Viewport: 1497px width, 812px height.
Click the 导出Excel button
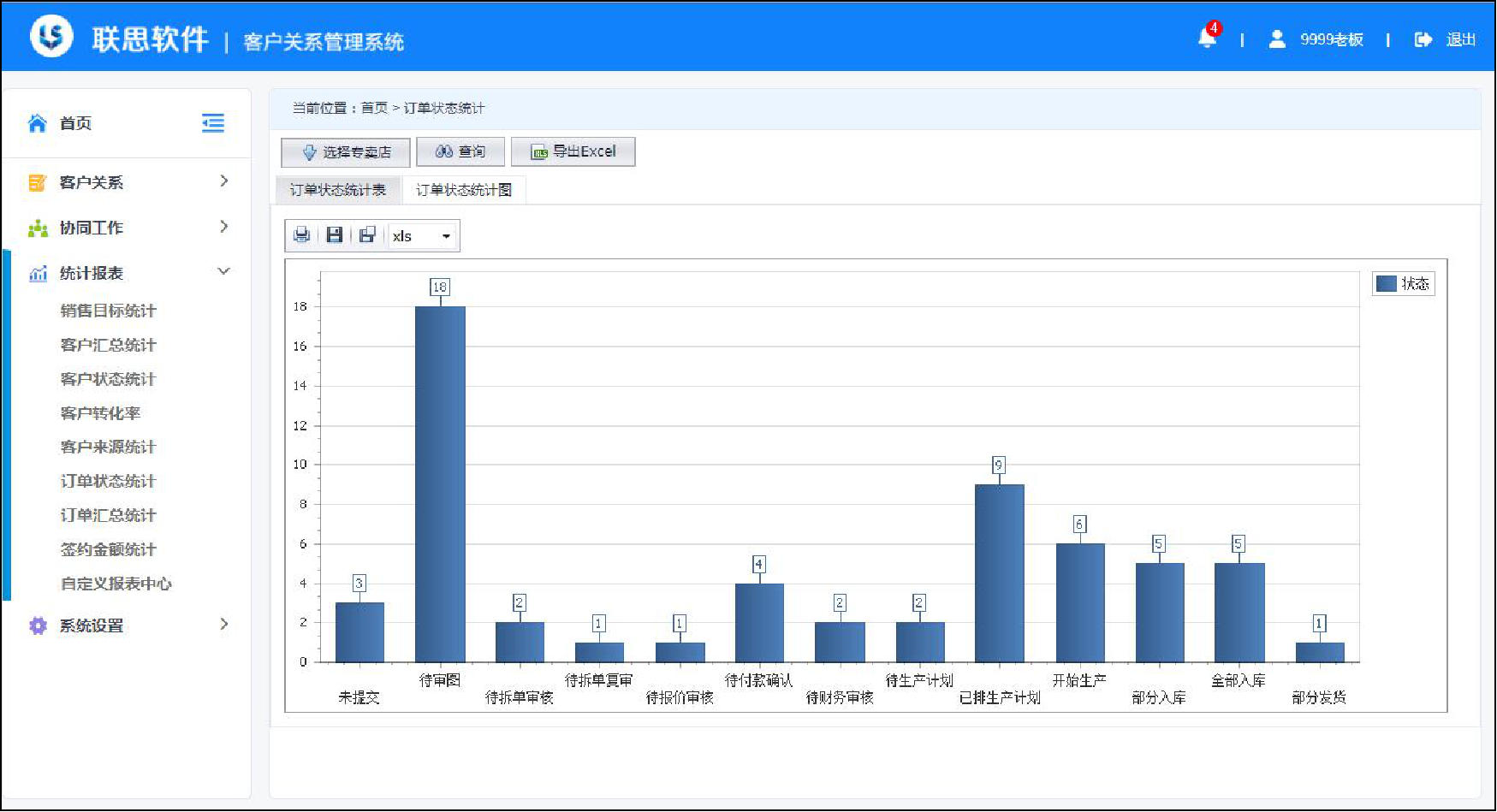point(573,151)
